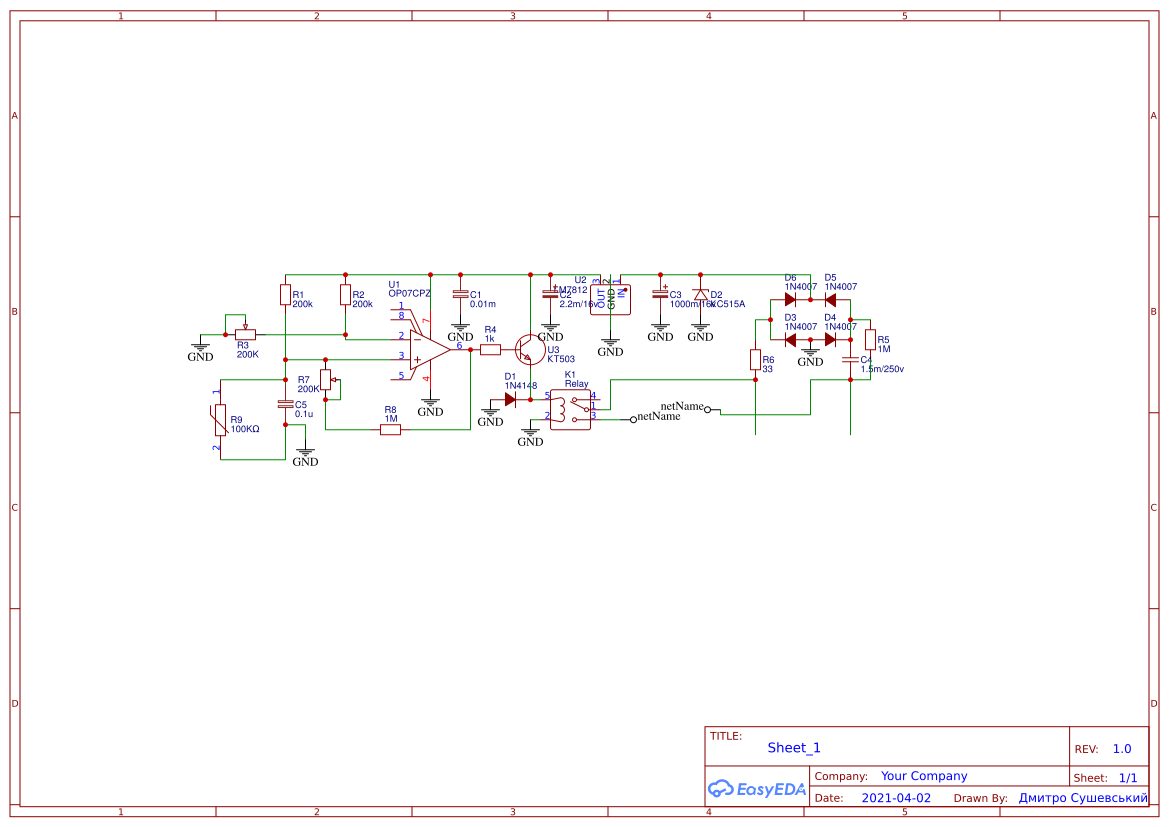The width and height of the screenshot is (1169, 827).
Task: Click the LM7812 regulator U2 symbol
Action: point(610,299)
